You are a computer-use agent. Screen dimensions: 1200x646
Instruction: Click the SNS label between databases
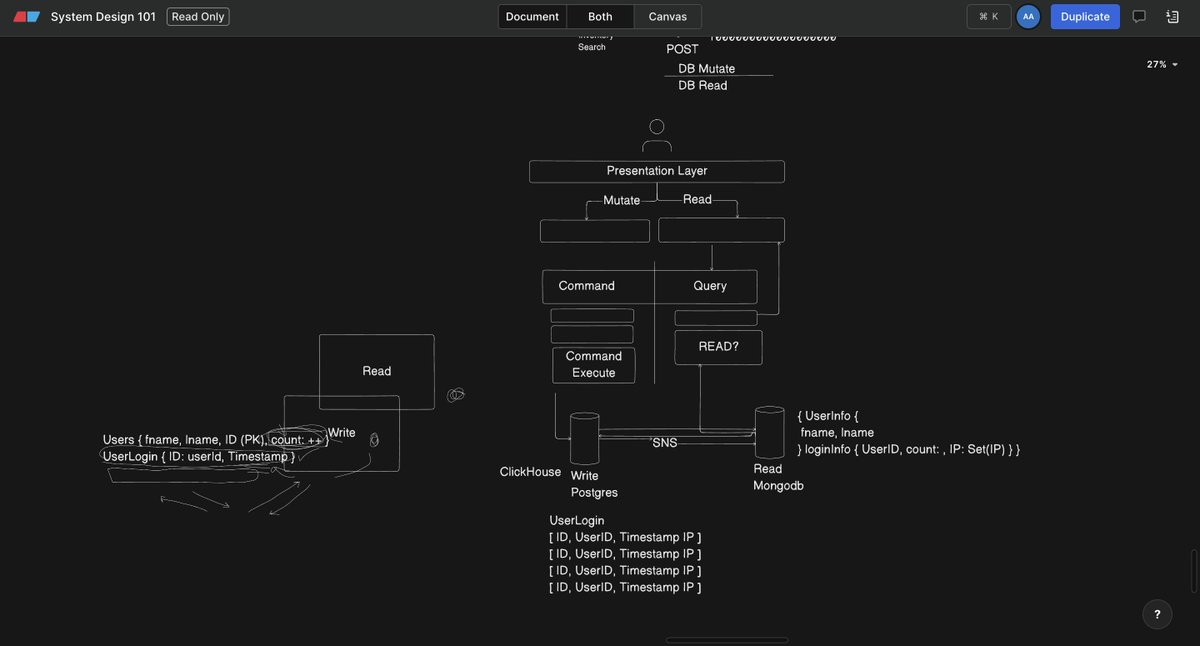[x=665, y=442]
